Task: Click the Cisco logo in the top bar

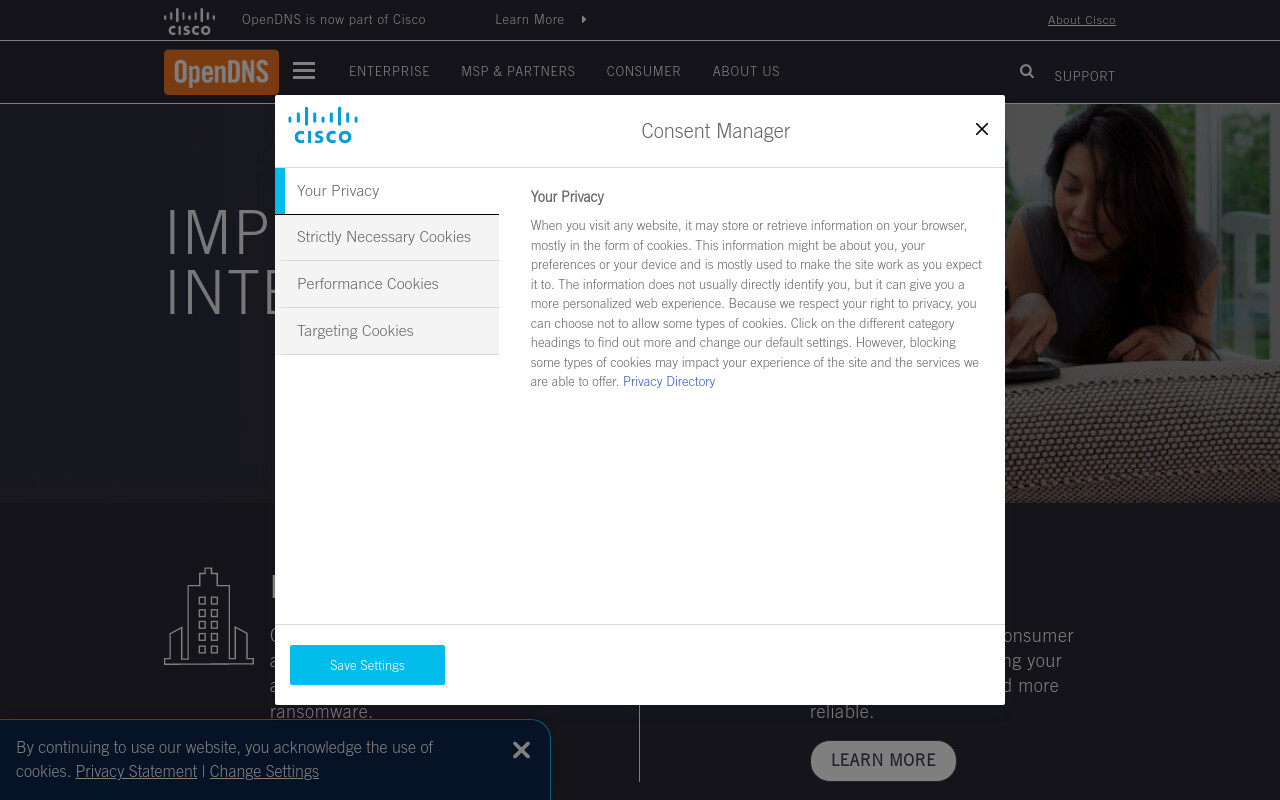Action: pos(189,21)
